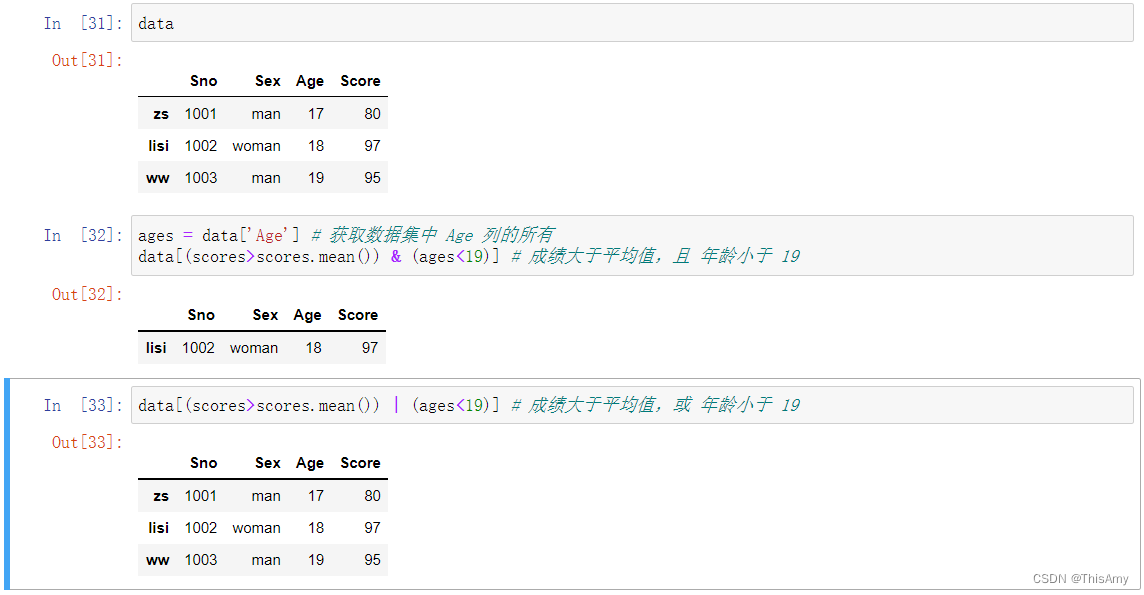Image resolution: width=1144 pixels, height=595 pixels.
Task: Click Score column header in first table
Action: tap(360, 81)
